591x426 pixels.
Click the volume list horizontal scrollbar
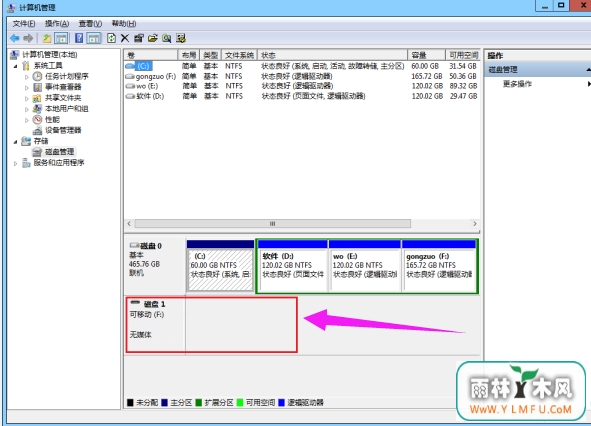click(x=273, y=224)
